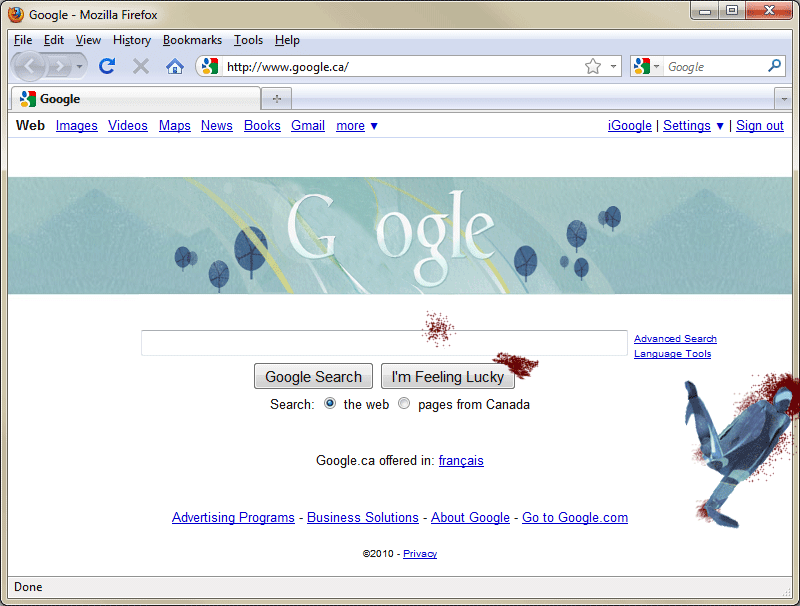This screenshot has height=606, width=800.
Task: Expand the "more" Google services dropdown
Action: pyautogui.click(x=357, y=125)
